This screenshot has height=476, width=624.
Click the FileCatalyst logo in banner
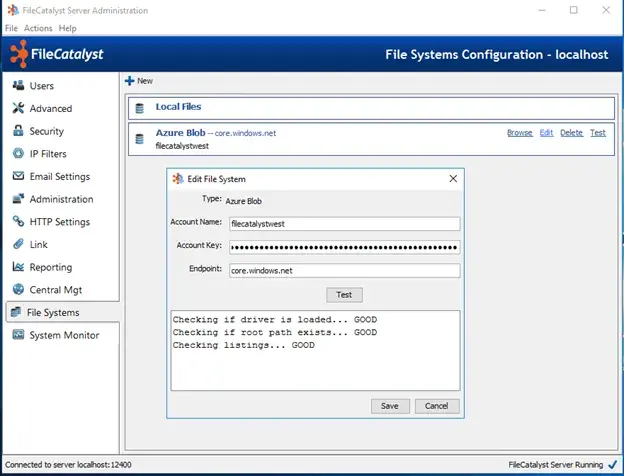tap(57, 54)
